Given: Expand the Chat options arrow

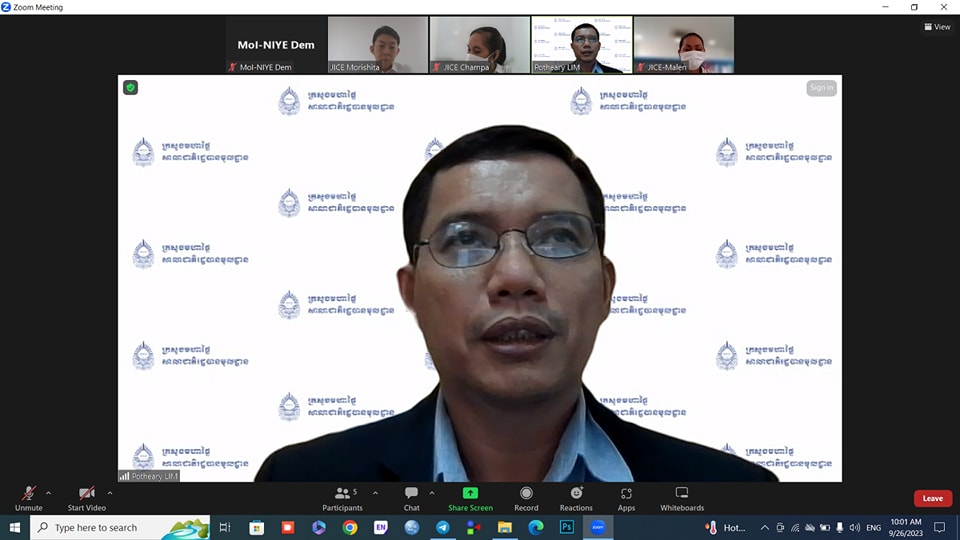Looking at the screenshot, I should point(432,493).
